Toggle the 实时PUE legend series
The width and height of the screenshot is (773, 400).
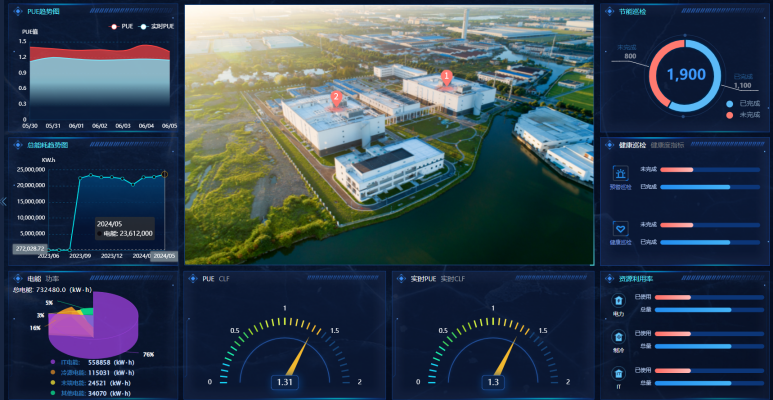coord(156,26)
